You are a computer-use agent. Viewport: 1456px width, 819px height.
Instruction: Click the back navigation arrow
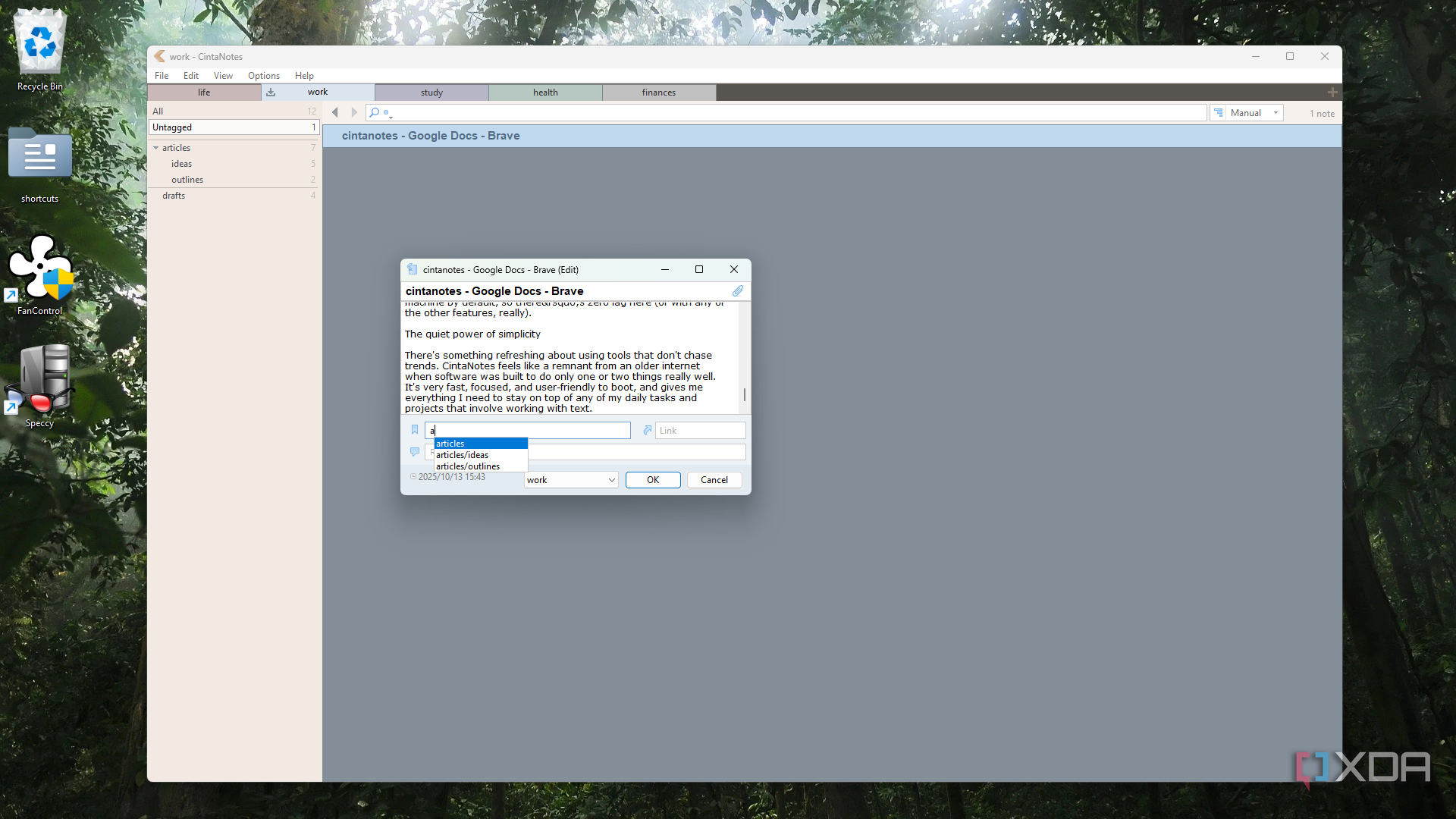(335, 112)
